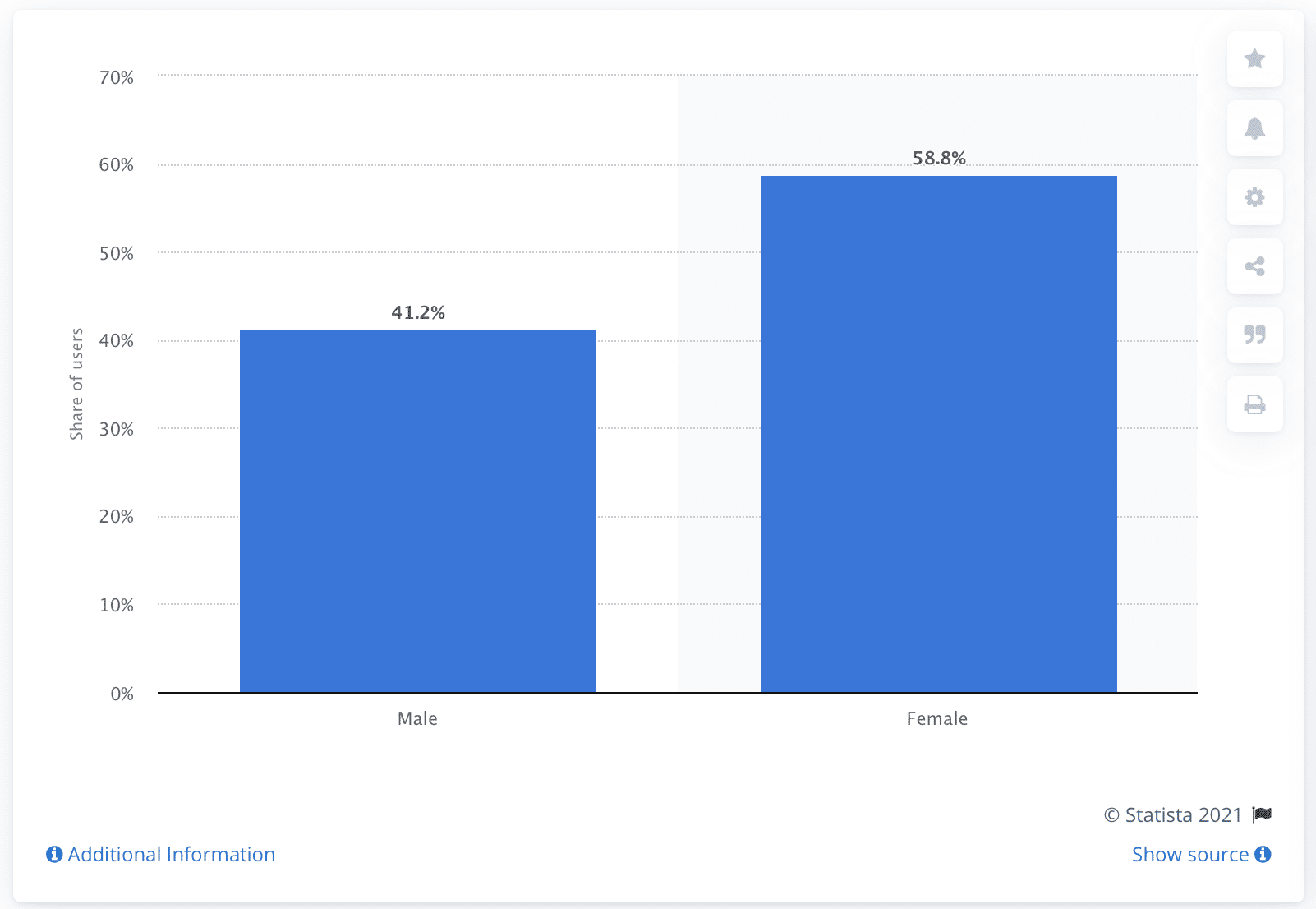Click the share icon
The height and width of the screenshot is (909, 1316).
click(1254, 266)
